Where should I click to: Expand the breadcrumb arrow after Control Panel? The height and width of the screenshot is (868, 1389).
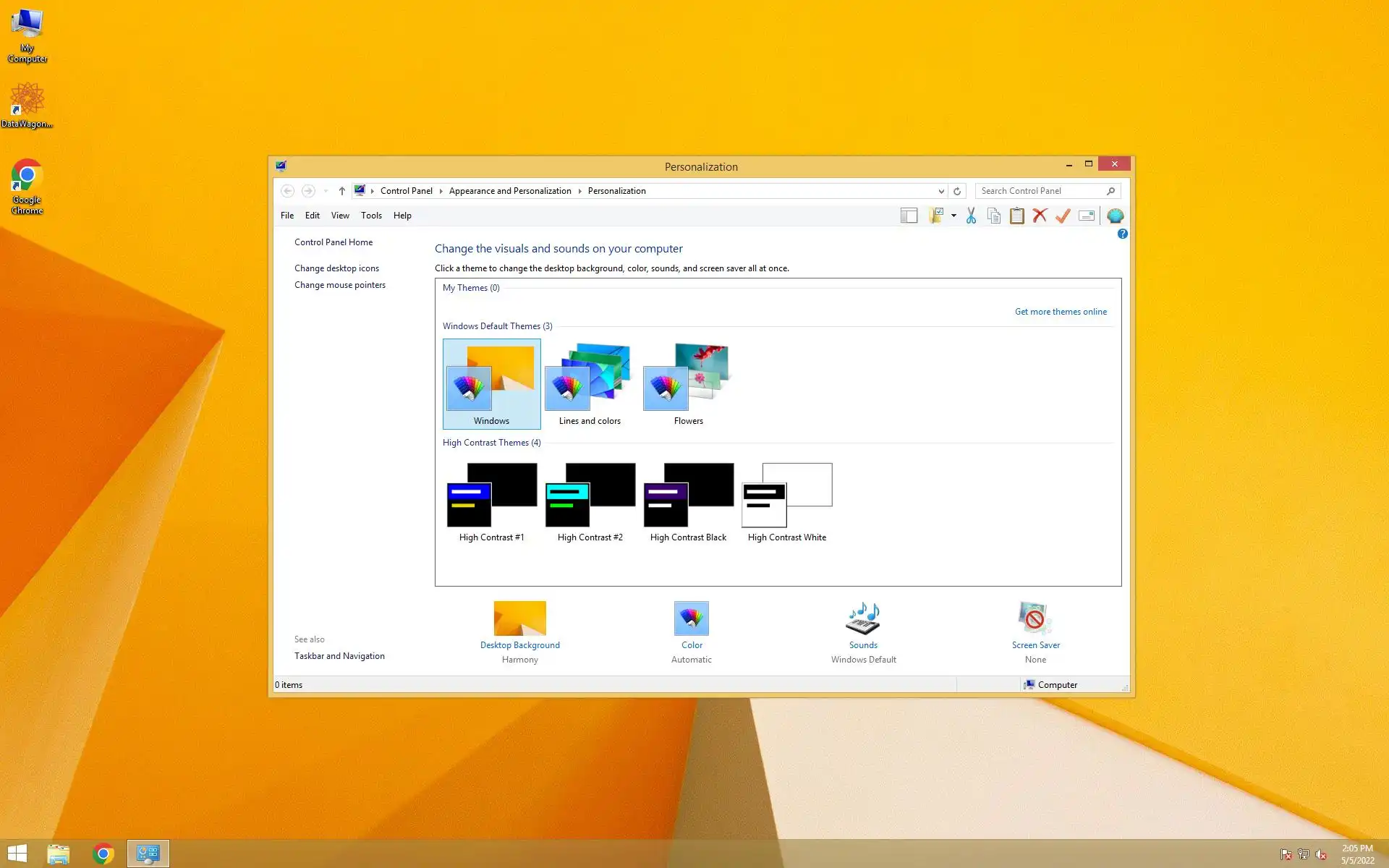tap(441, 191)
